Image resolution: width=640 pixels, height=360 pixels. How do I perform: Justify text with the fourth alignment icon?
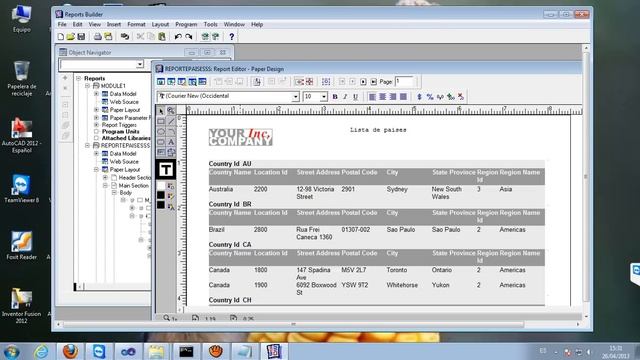pos(403,97)
